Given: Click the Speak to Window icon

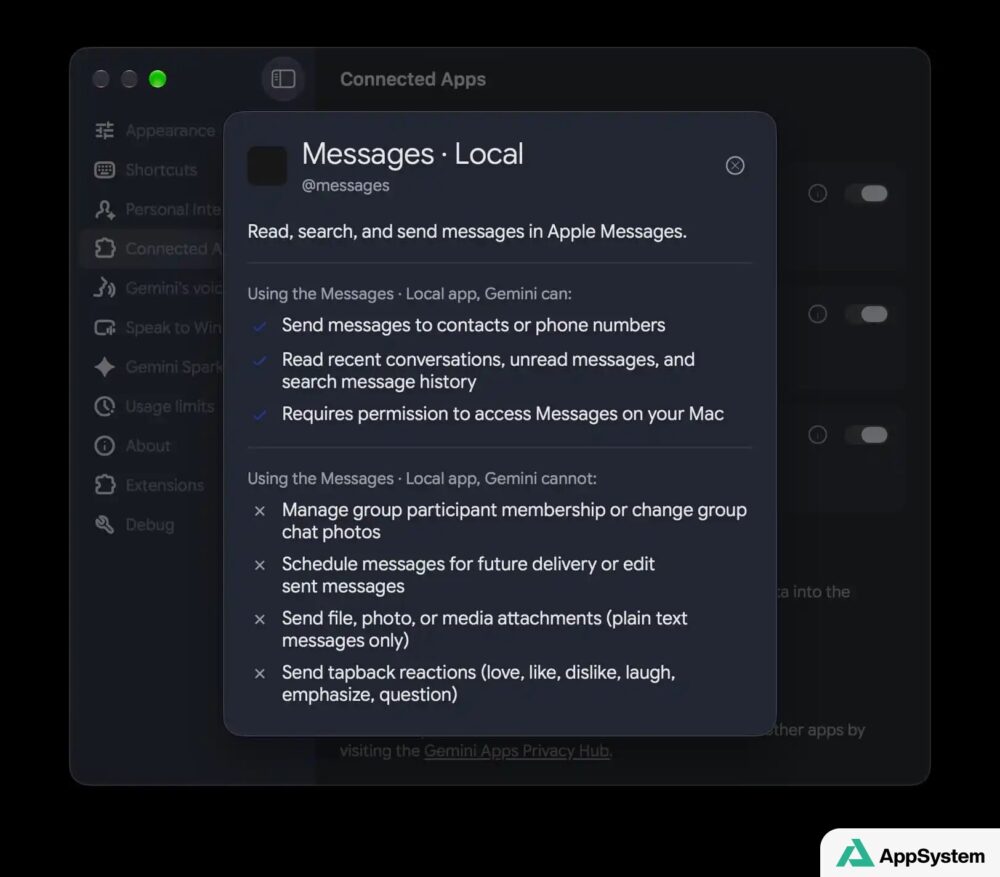Looking at the screenshot, I should (x=105, y=328).
